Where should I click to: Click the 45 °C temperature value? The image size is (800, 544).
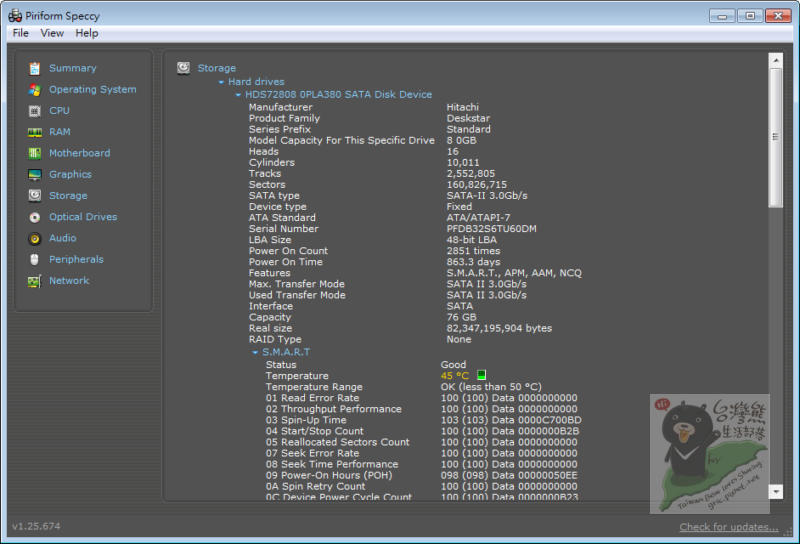[455, 376]
